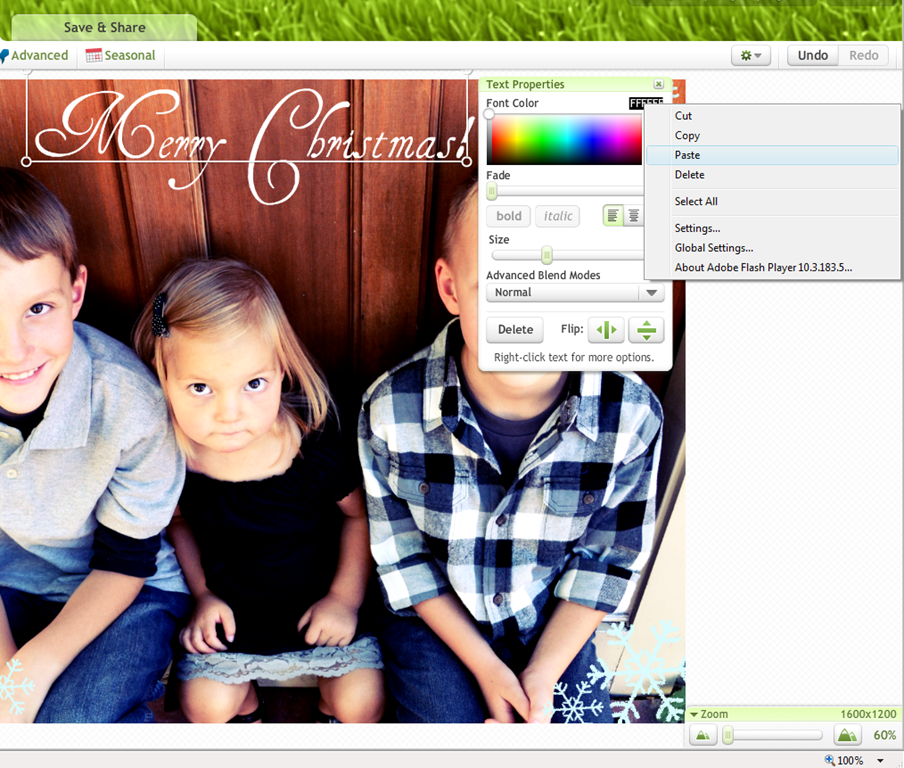Set text alignment to center
The height and width of the screenshot is (768, 904).
[x=633, y=216]
